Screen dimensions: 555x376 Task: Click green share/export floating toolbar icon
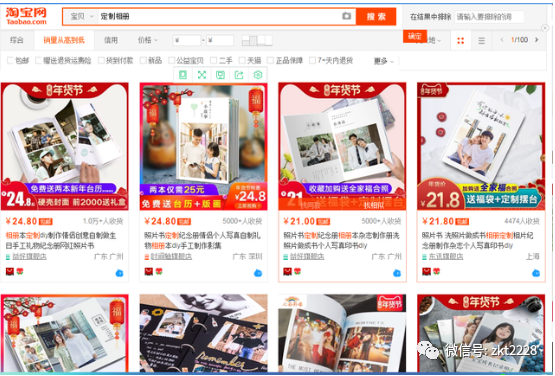point(239,75)
